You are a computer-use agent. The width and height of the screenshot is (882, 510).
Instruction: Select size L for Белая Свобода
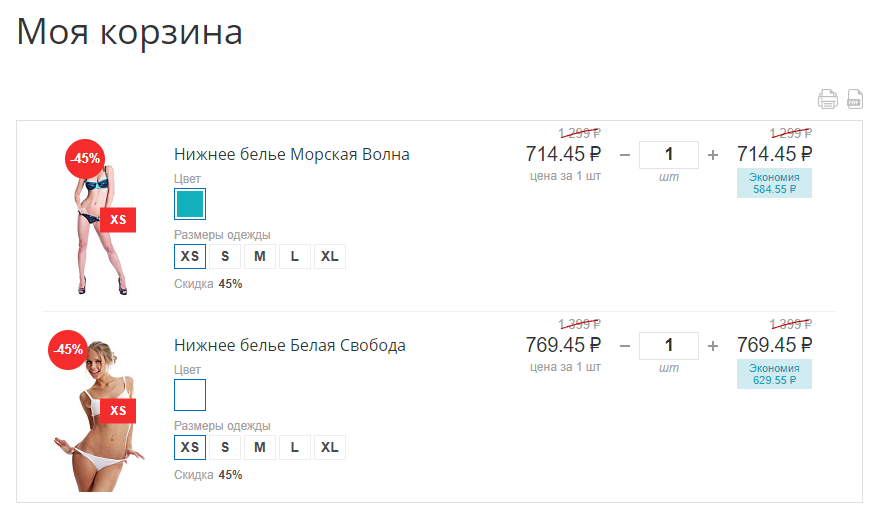(295, 447)
